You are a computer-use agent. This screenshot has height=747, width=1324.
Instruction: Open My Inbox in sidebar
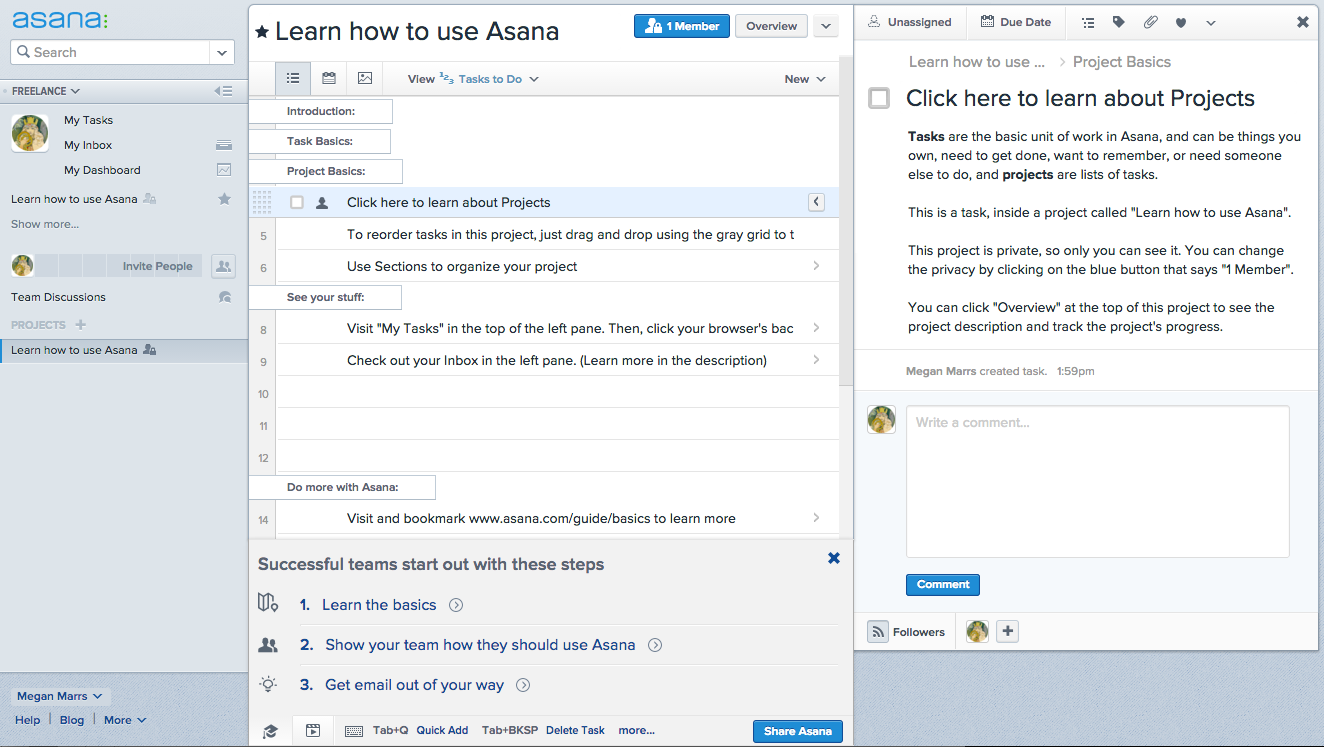pos(88,145)
